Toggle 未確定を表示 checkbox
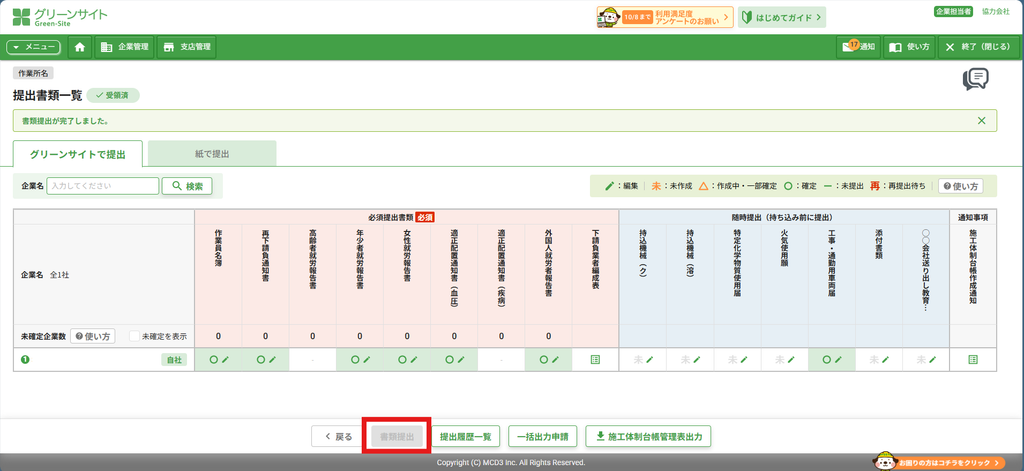Image resolution: width=1024 pixels, height=471 pixels. click(135, 336)
